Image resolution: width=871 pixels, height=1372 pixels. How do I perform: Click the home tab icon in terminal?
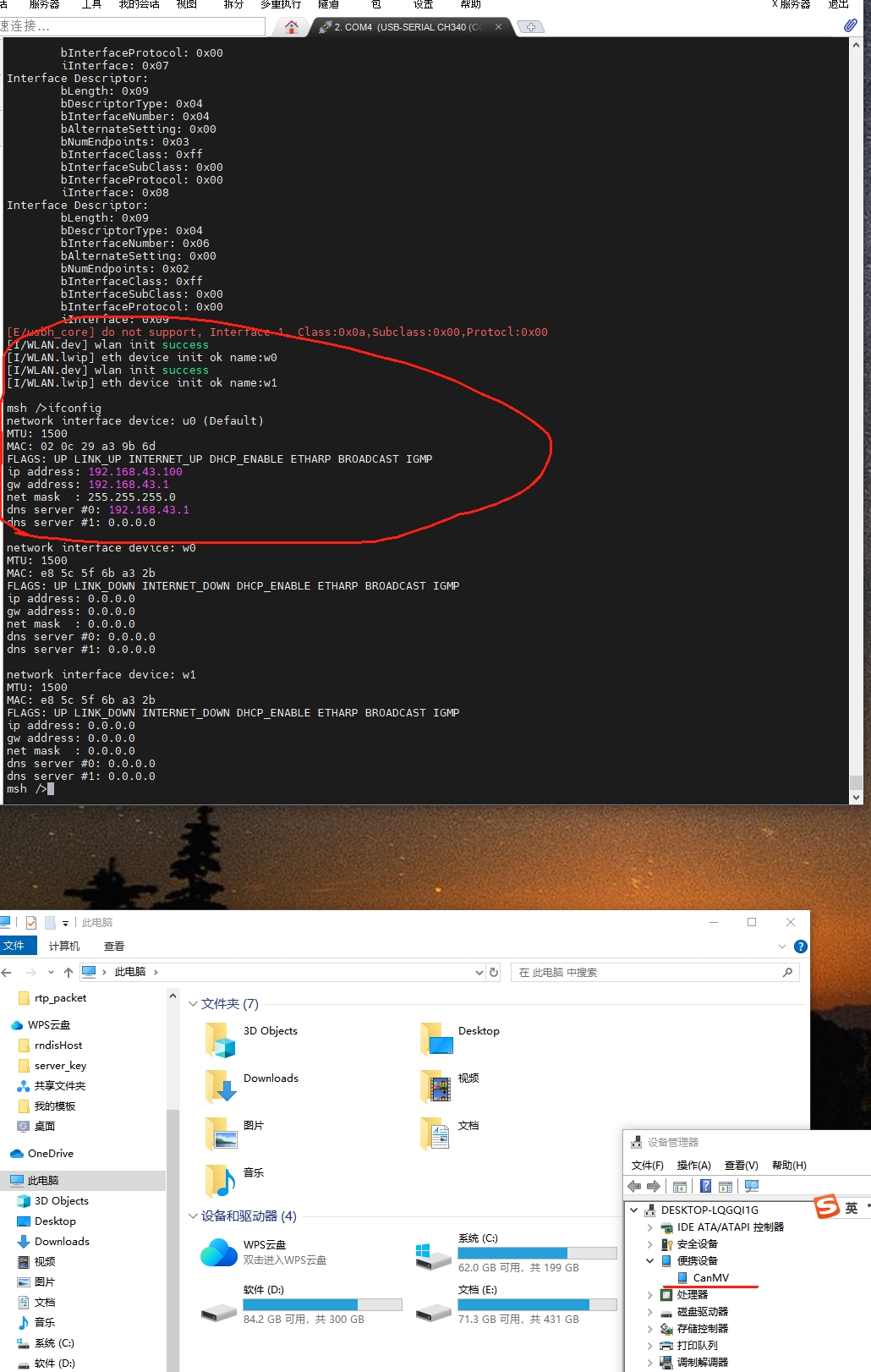[x=292, y=27]
